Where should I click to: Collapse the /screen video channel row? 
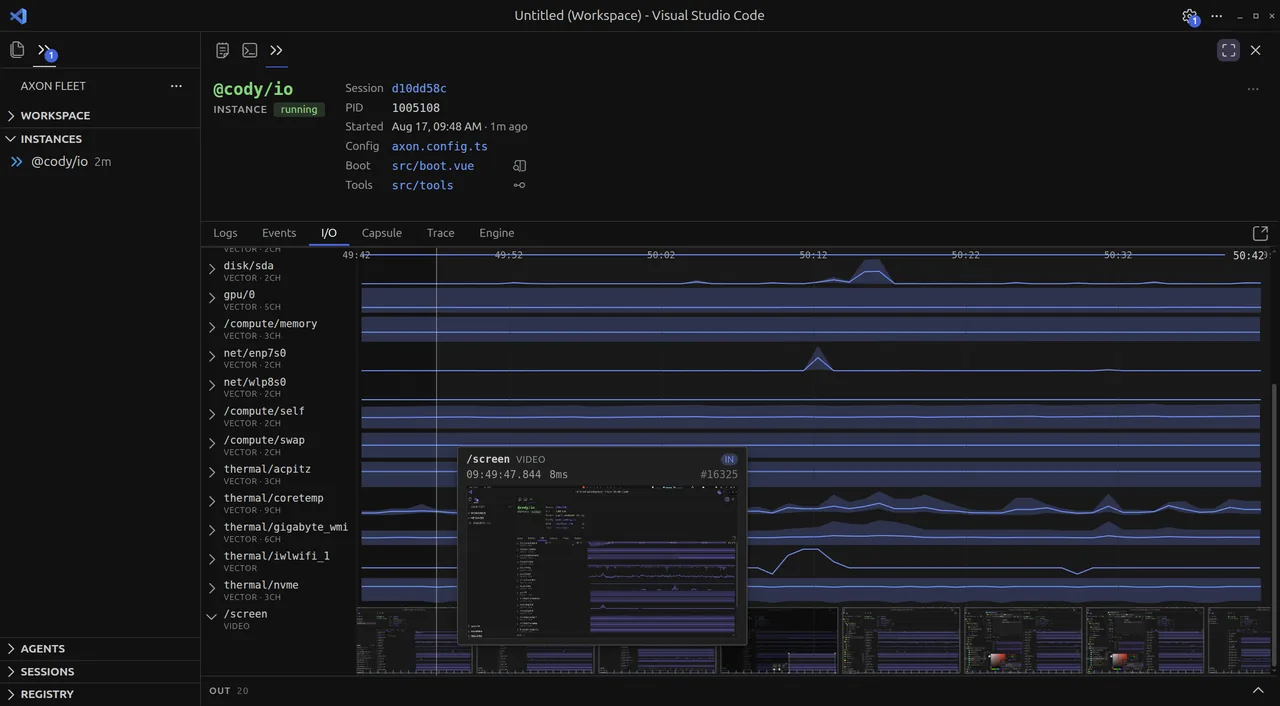pos(212,617)
